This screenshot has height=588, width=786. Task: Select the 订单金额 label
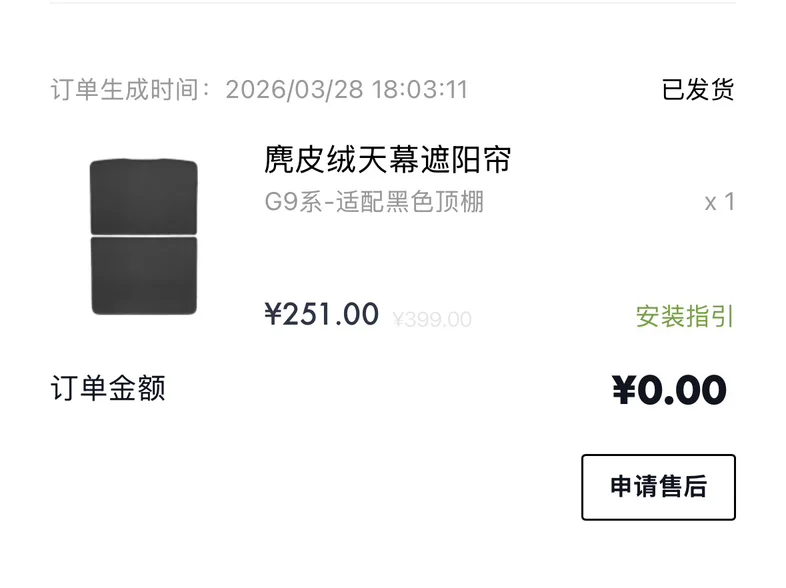108,388
